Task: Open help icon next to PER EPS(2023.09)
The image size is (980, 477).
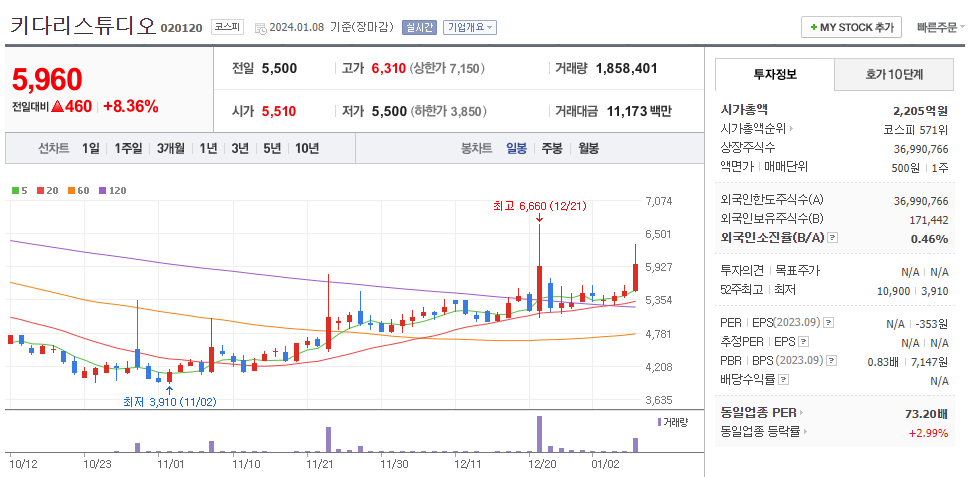Action: coord(829,323)
